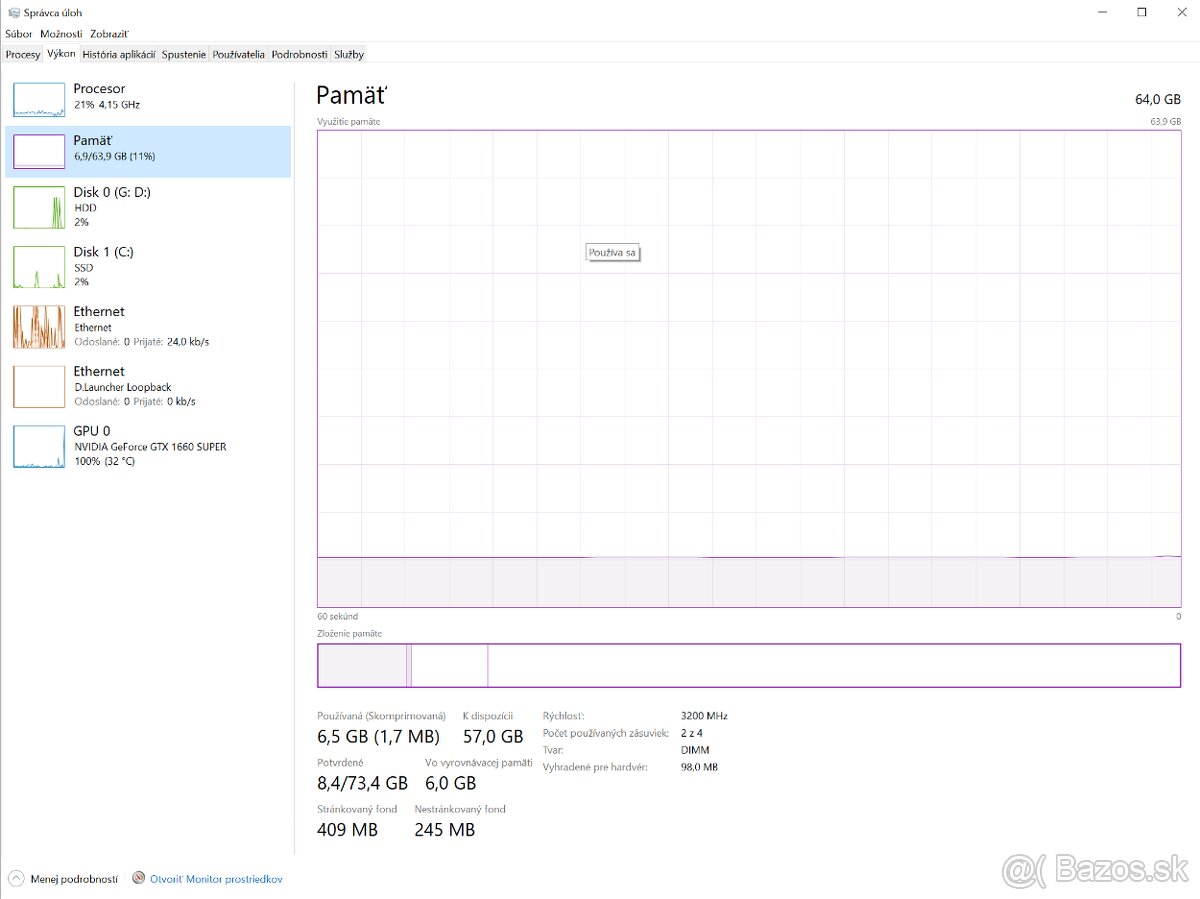Viewport: 1200px width, 899px height.
Task: Open Disk 0 (G: D:) HDD graph
Action: [x=38, y=207]
